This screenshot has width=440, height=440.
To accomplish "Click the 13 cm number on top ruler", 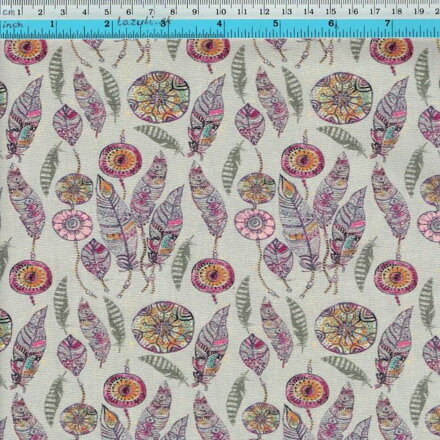I will (287, 12).
